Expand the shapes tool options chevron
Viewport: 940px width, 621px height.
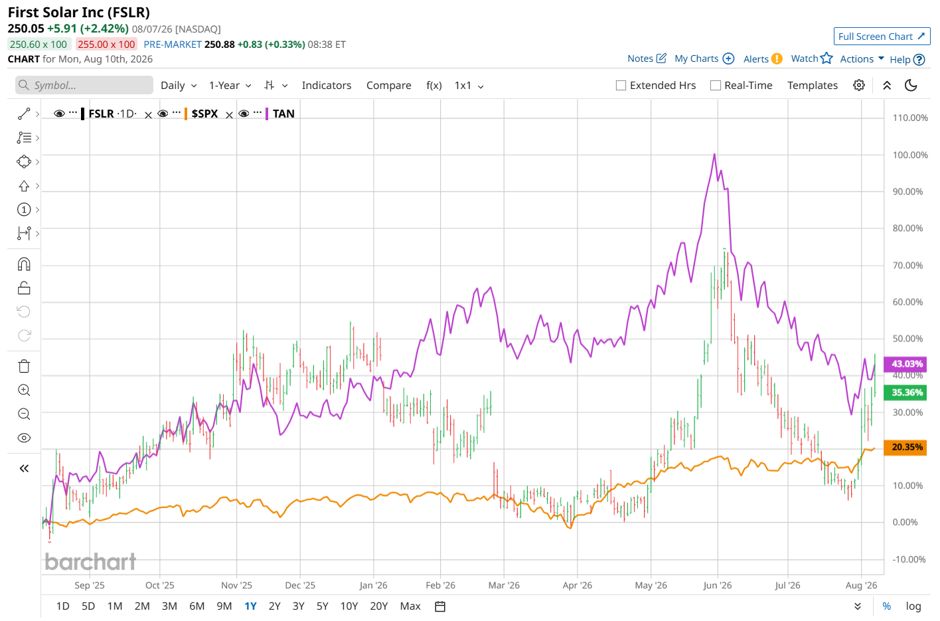(37, 162)
